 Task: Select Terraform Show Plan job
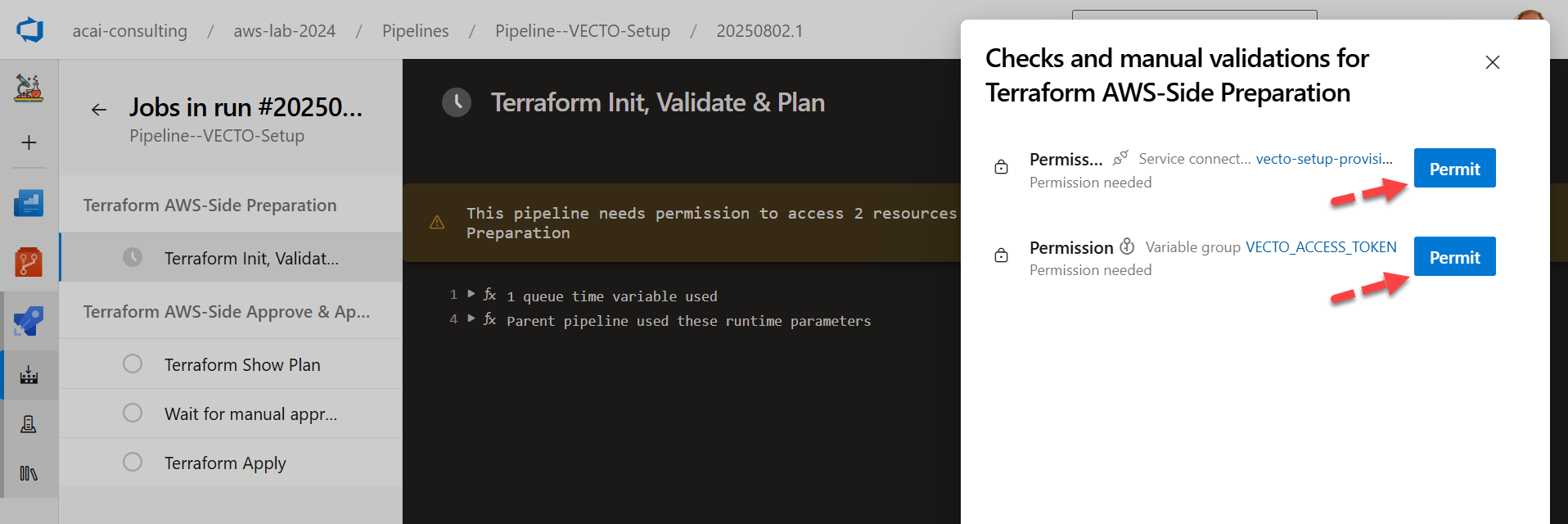click(231, 364)
